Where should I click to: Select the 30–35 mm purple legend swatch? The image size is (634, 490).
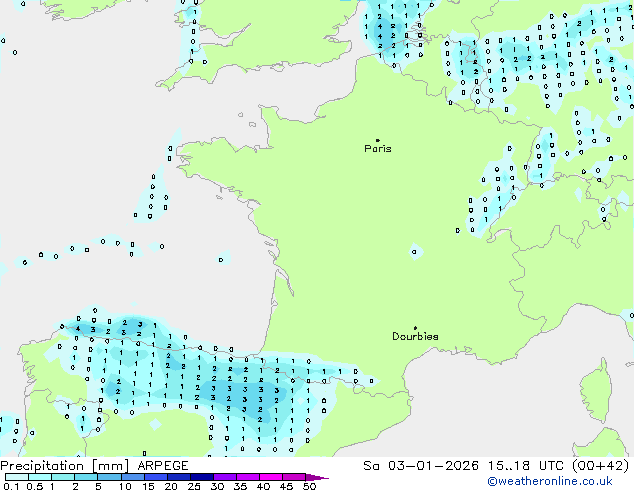click(225, 477)
